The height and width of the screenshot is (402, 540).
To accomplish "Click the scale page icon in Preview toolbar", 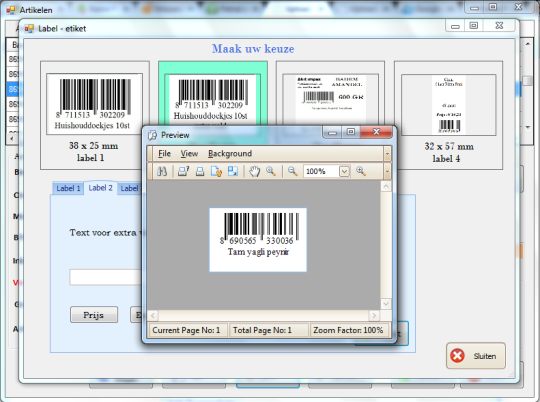I will point(233,171).
